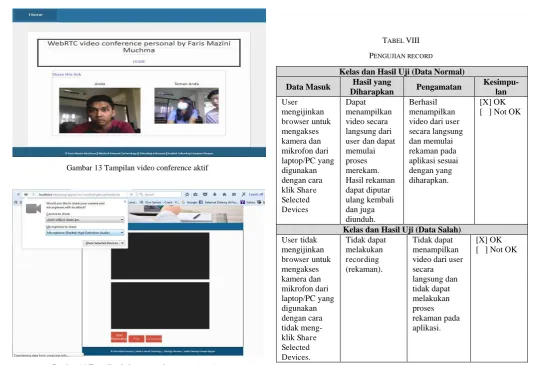Click the Teman Anda remote video feed

click(x=186, y=106)
